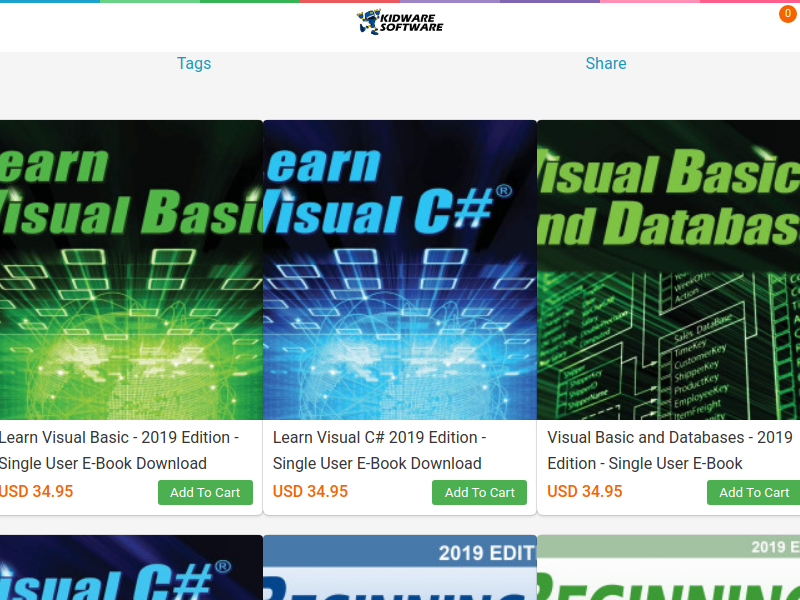
Task: Add Learn Visual C# to cart
Action: [x=480, y=492]
